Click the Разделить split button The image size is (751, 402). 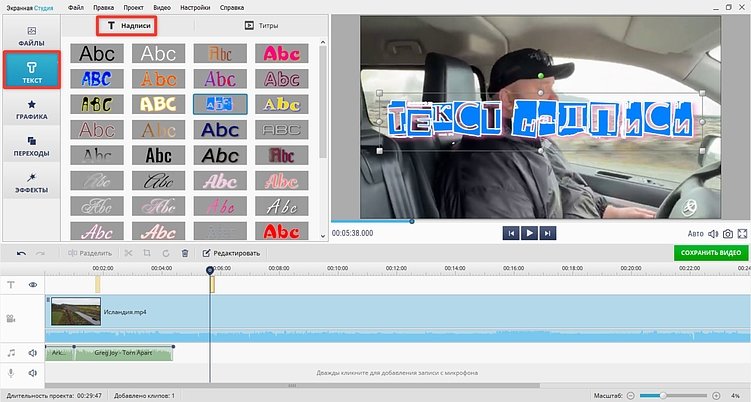90,253
